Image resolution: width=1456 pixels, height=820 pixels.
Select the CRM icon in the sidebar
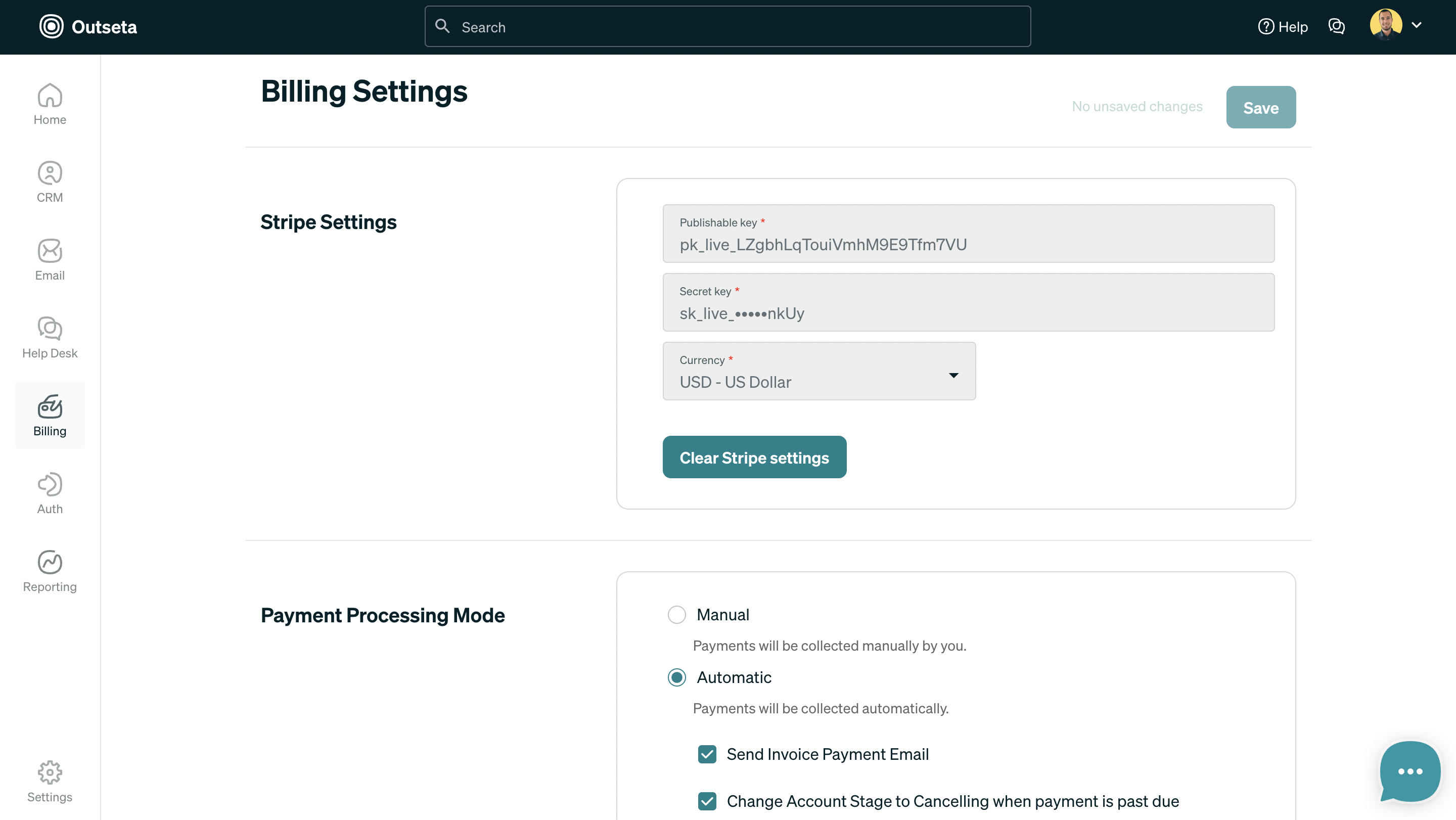[50, 181]
